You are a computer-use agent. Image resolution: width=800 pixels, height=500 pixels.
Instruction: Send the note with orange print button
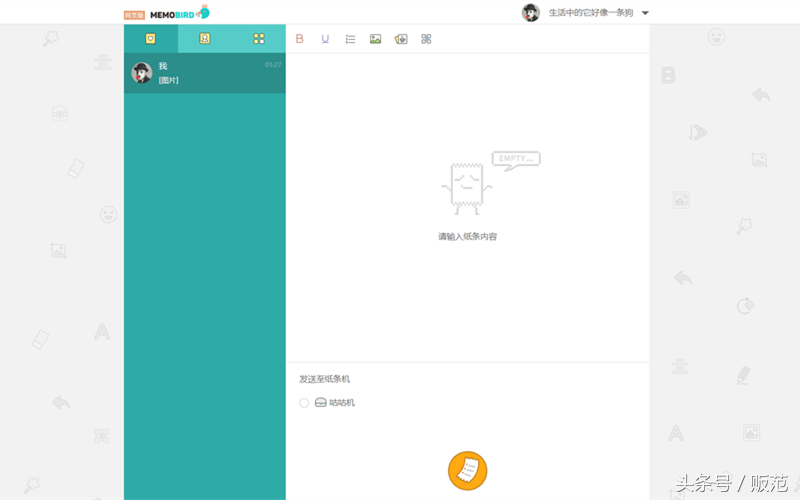coord(467,470)
